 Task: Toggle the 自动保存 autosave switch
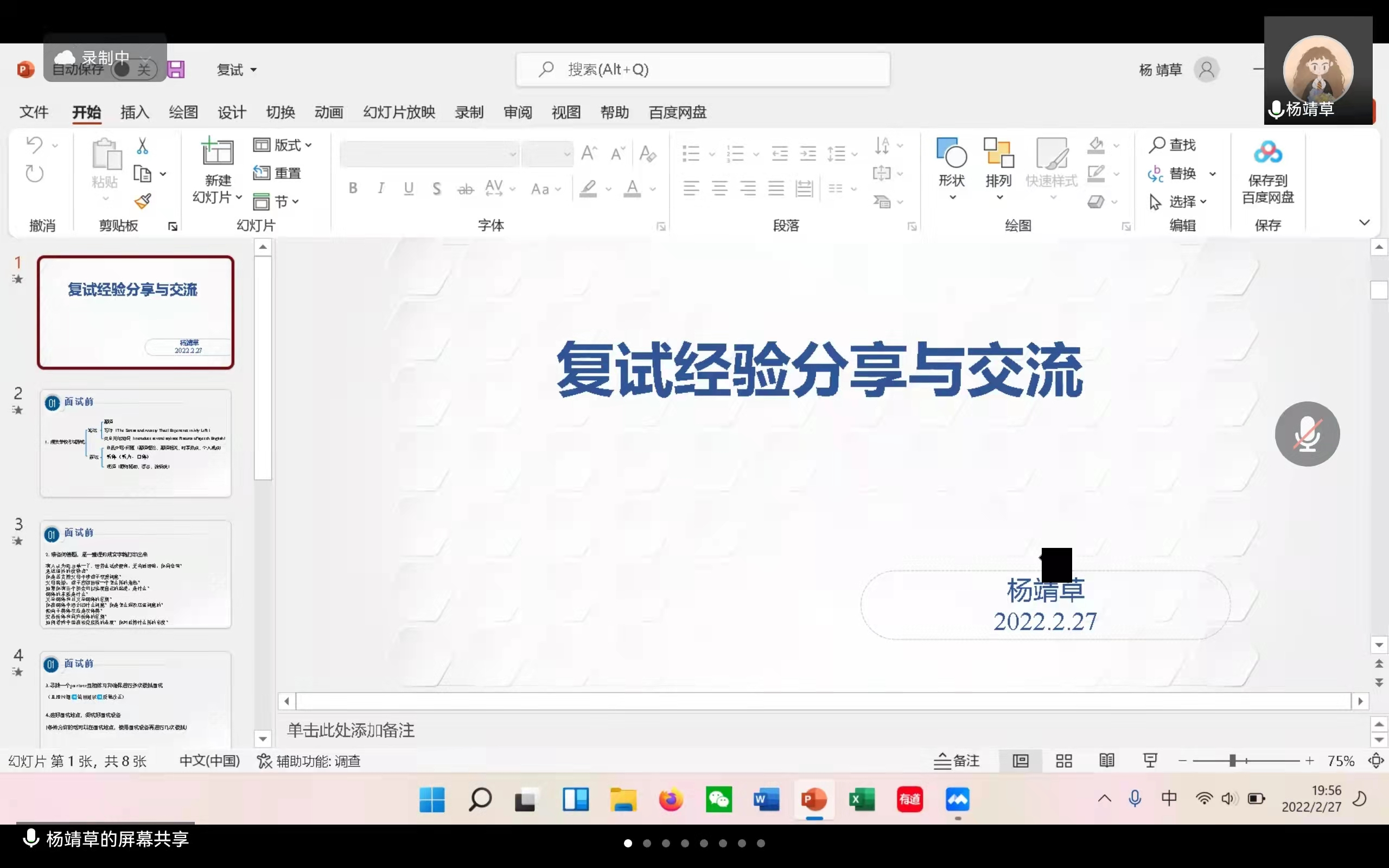(x=135, y=70)
